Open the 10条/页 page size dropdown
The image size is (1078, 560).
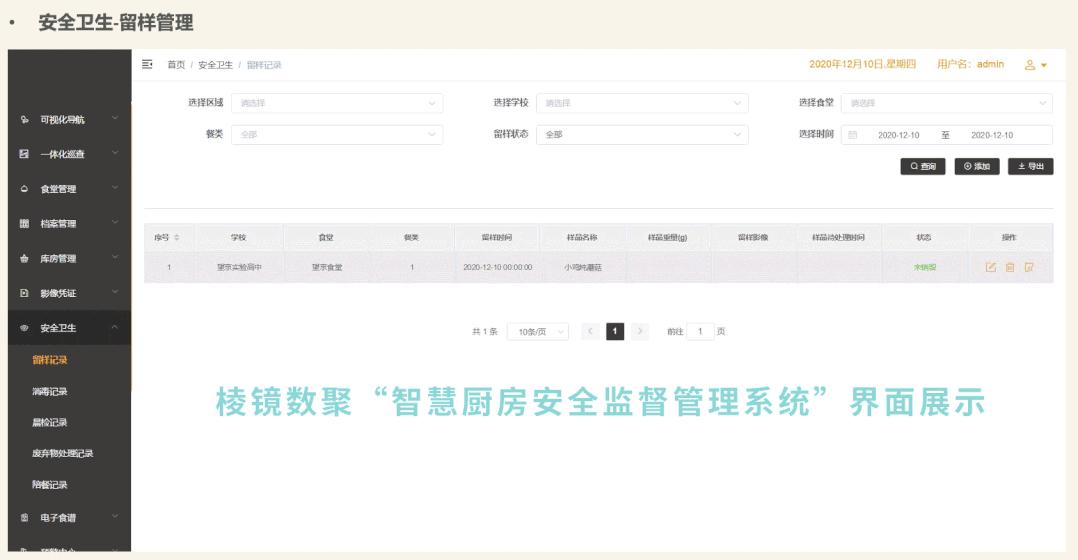[538, 332]
